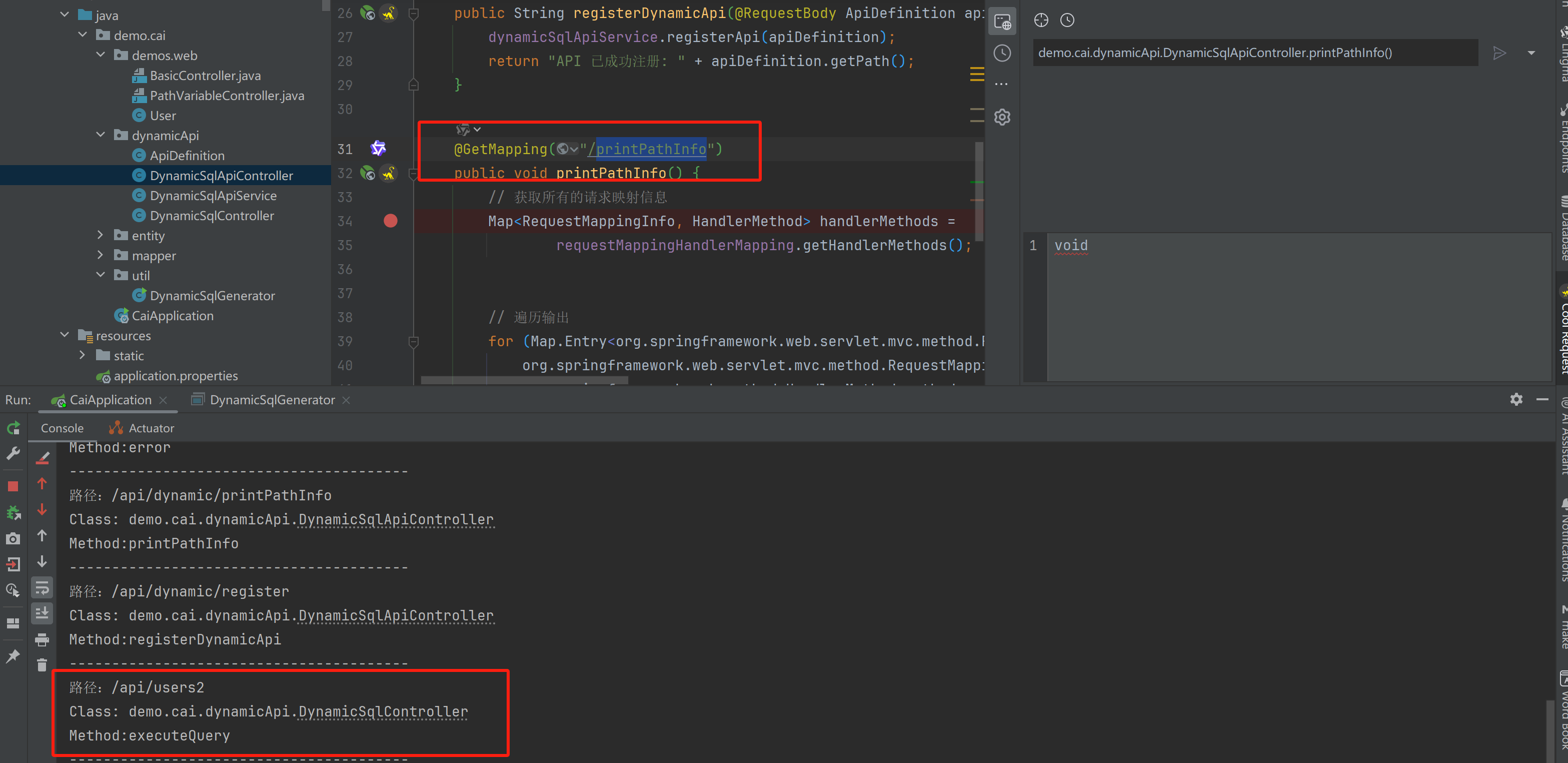The height and width of the screenshot is (763, 1568).
Task: Select the DynamicSqlGenerator run tab
Action: (x=272, y=399)
